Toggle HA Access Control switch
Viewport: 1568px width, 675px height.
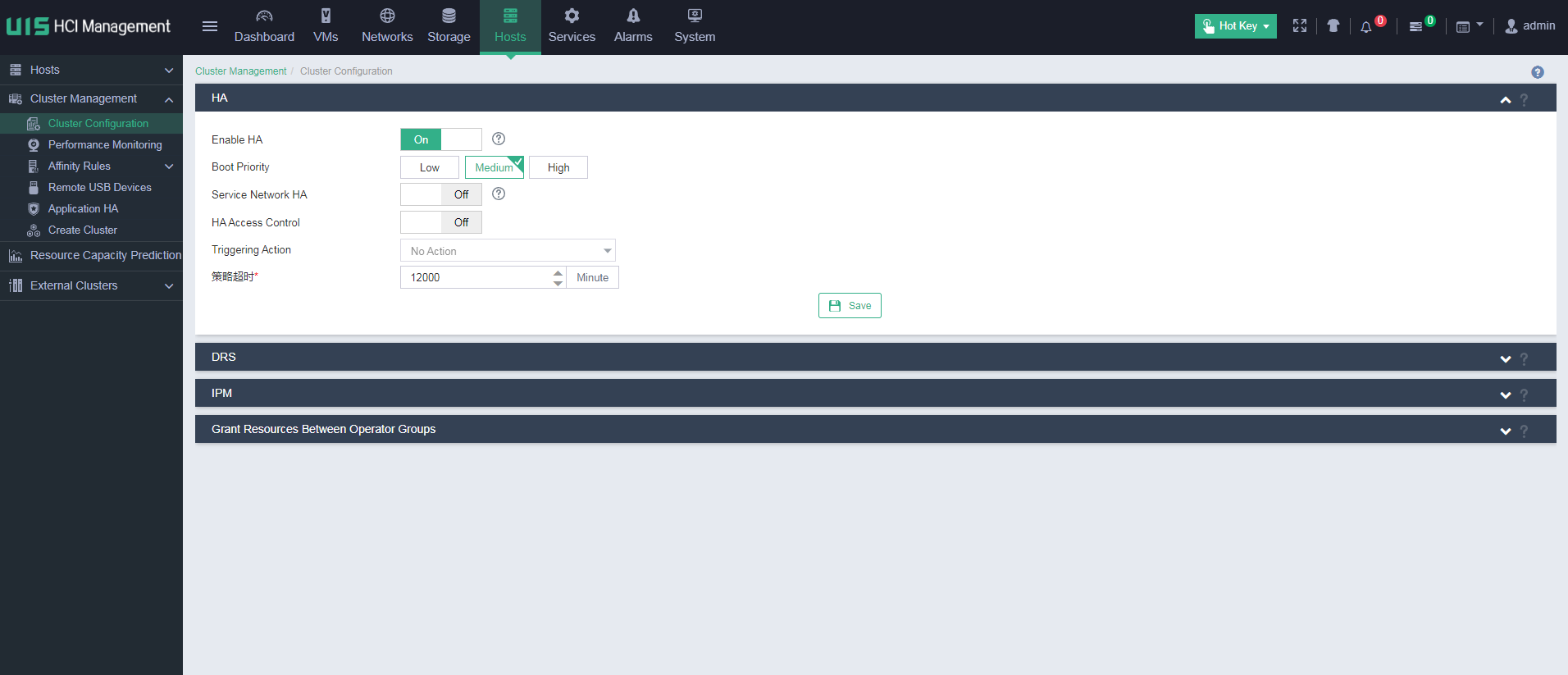(x=441, y=222)
